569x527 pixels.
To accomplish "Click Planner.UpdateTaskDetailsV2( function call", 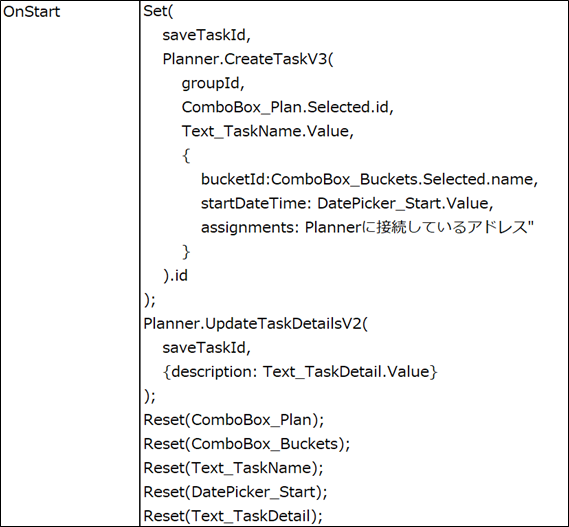I will (255, 324).
